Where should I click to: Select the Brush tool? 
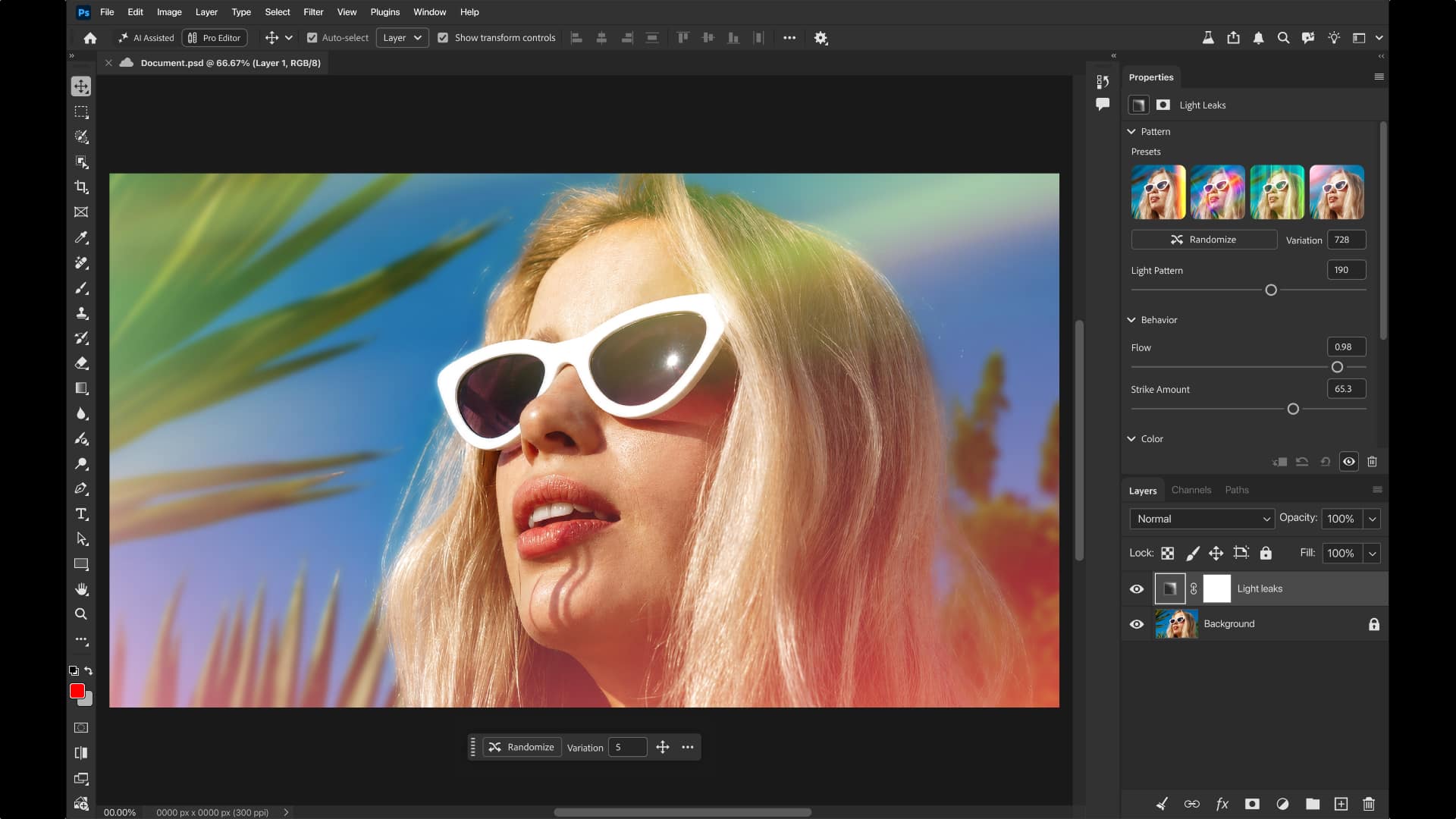pos(81,288)
